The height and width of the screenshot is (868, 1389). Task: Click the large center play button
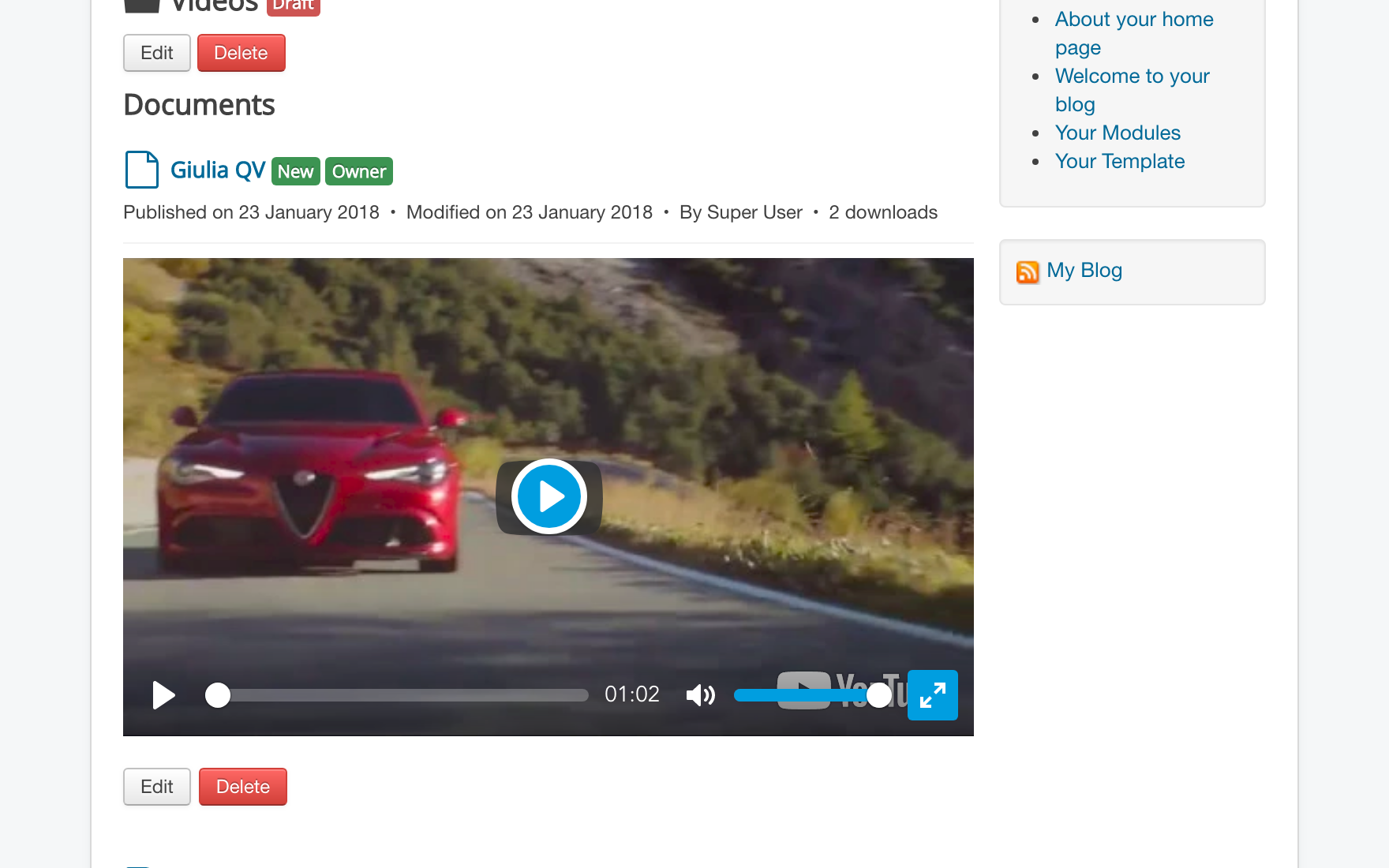549,496
